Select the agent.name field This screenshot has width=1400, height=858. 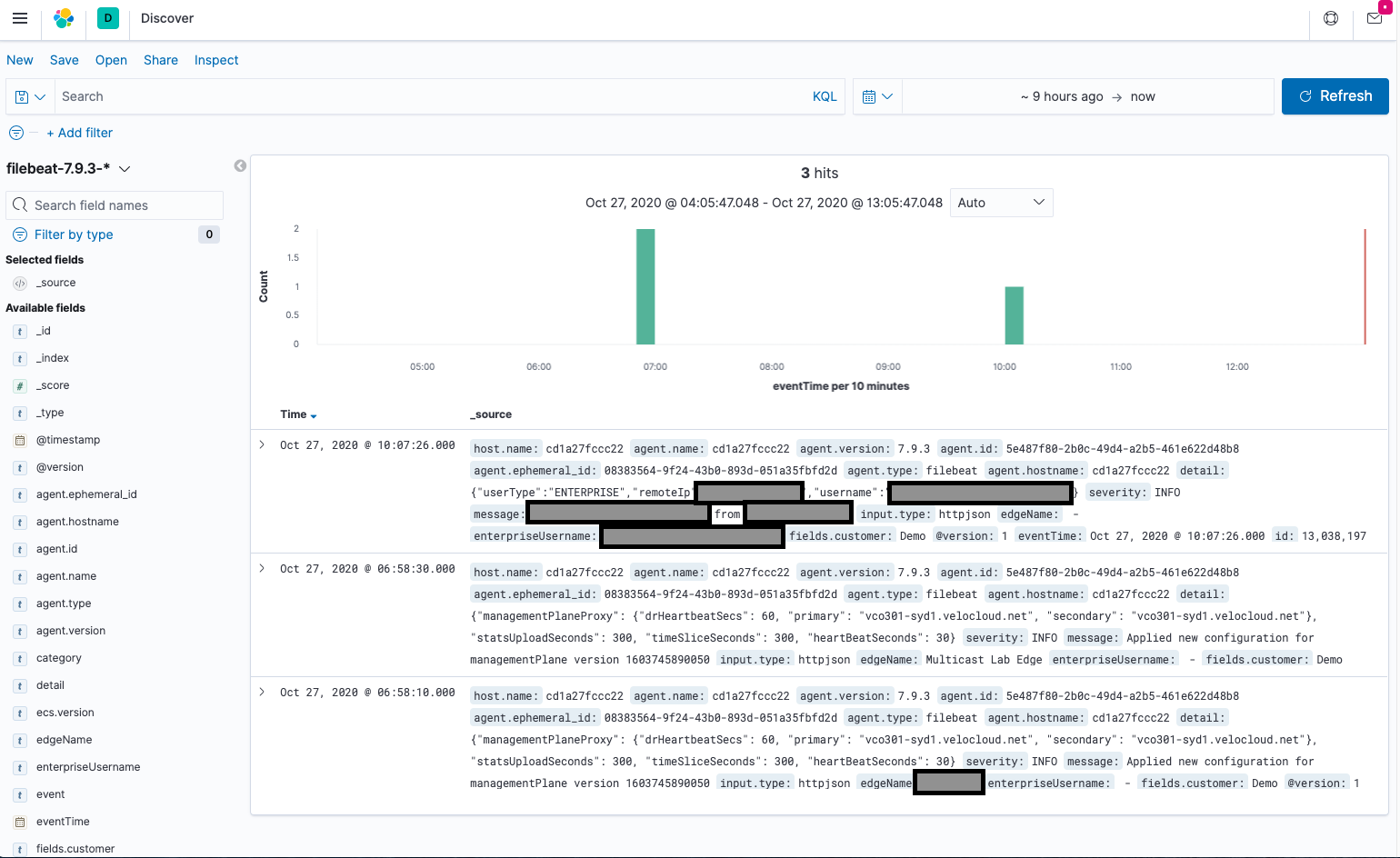(x=66, y=576)
